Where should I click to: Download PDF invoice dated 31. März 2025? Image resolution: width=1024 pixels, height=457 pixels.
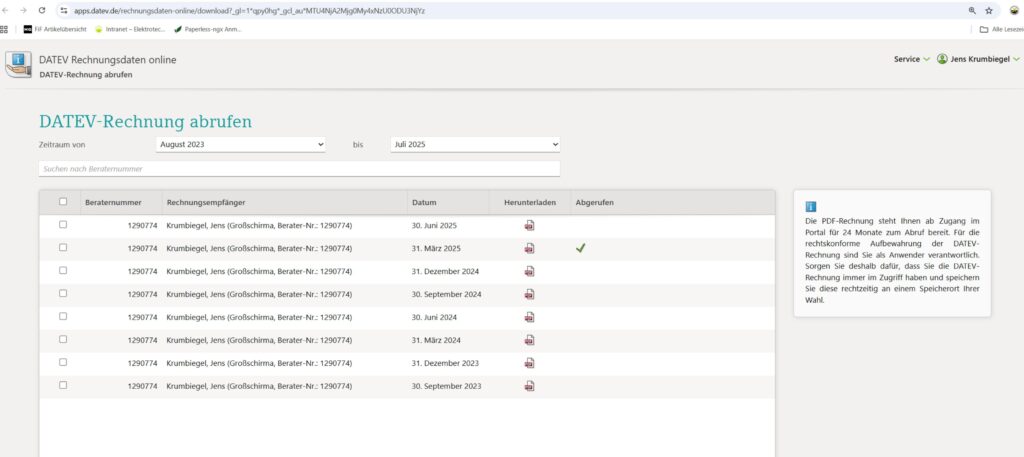529,248
